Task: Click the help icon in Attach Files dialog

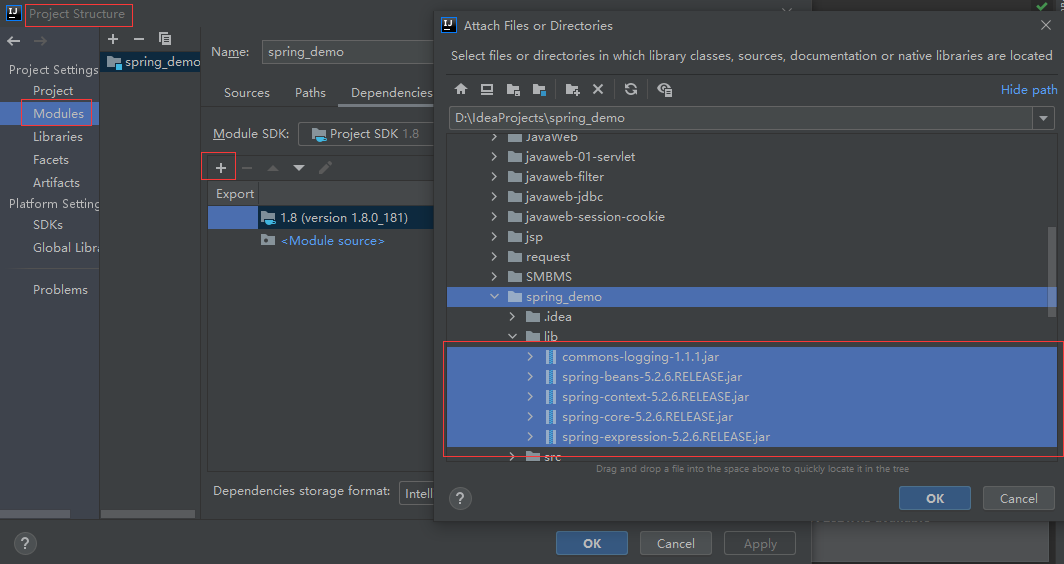Action: [460, 498]
